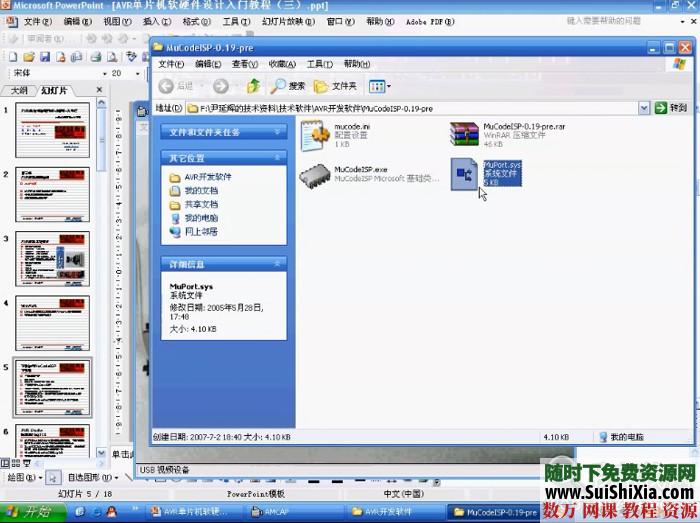This screenshot has height=523, width=700.
Task: Open Explorer 帮助(H) menu
Action: coord(357,64)
